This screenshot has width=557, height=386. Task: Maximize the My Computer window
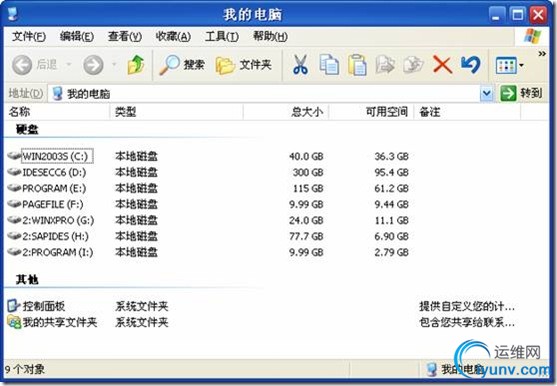(518, 15)
